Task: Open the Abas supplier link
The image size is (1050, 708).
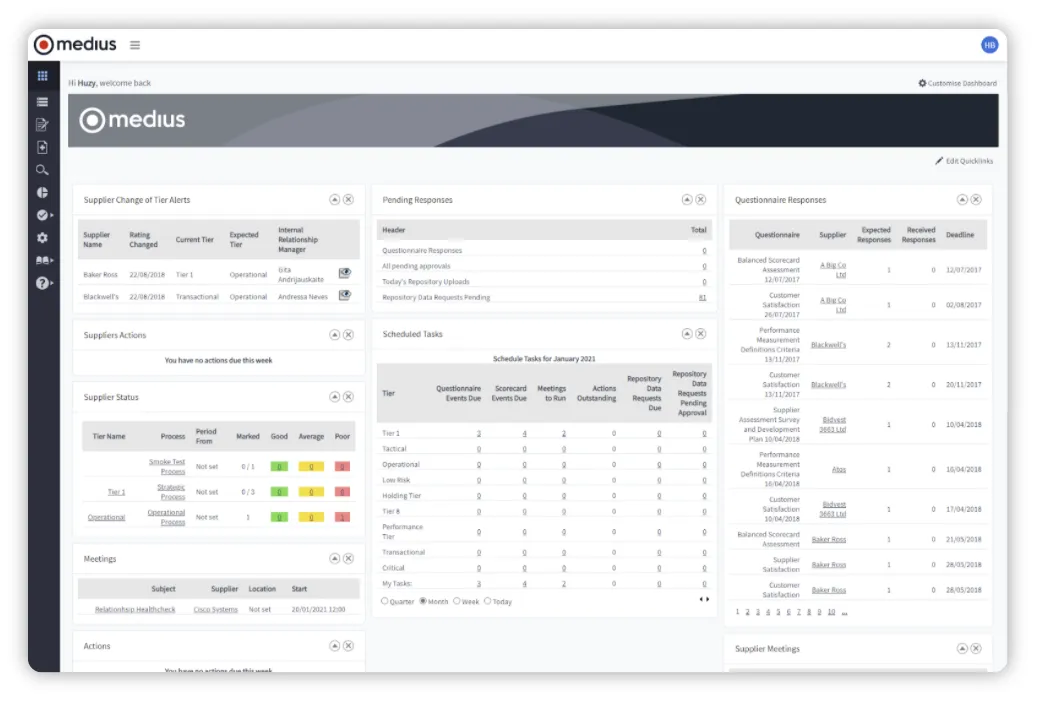Action: tap(839, 470)
